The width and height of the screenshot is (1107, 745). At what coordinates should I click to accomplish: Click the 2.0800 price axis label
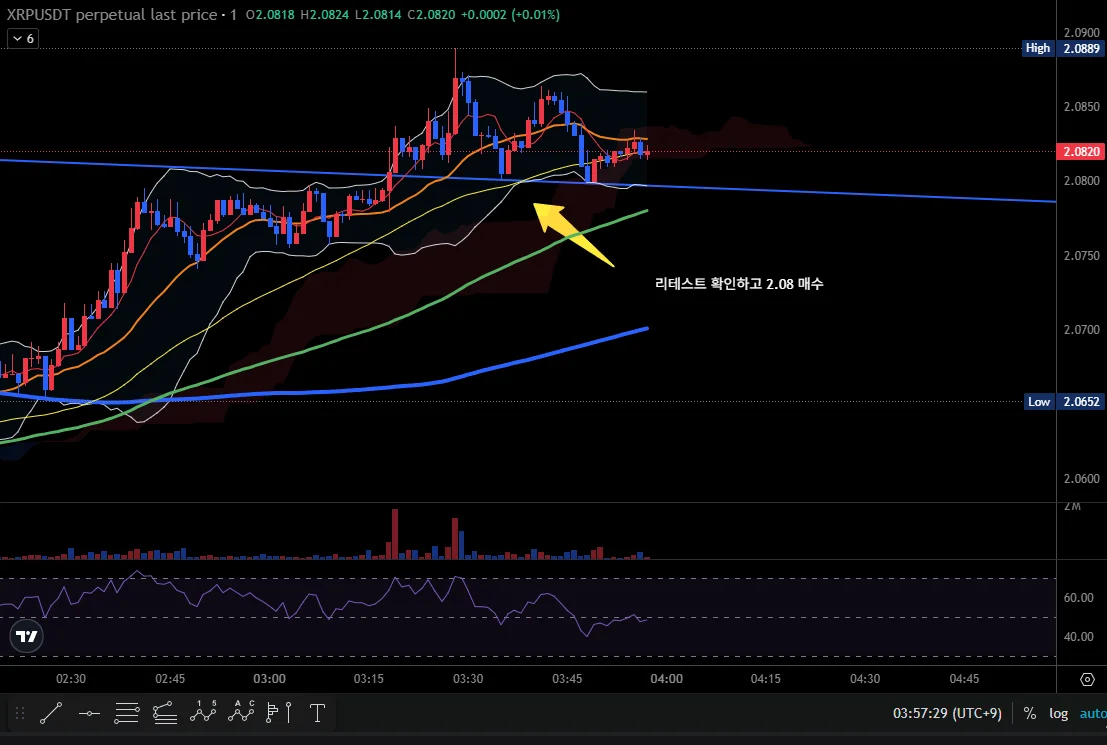(1082, 181)
